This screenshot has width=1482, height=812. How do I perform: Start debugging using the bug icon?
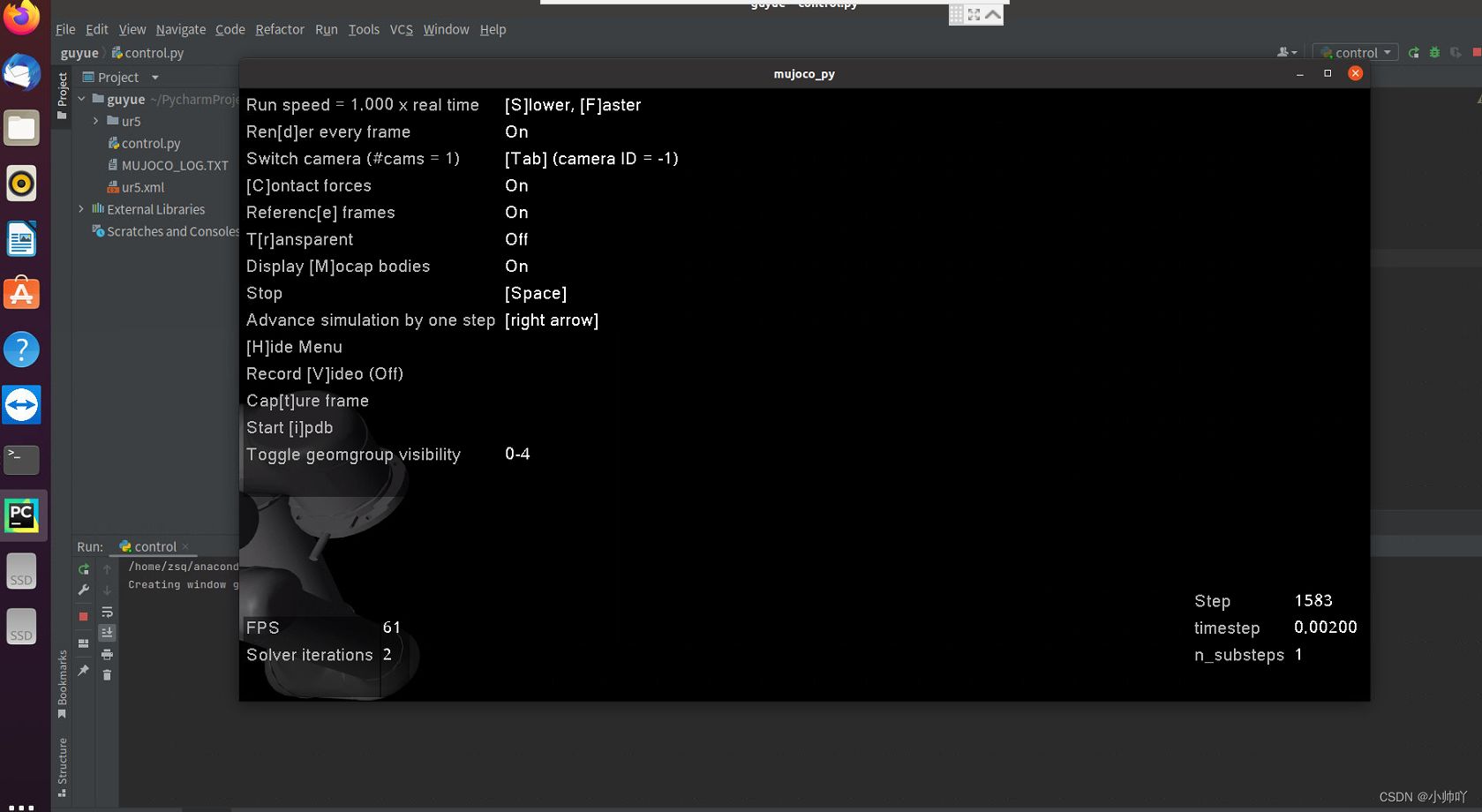tap(1433, 53)
